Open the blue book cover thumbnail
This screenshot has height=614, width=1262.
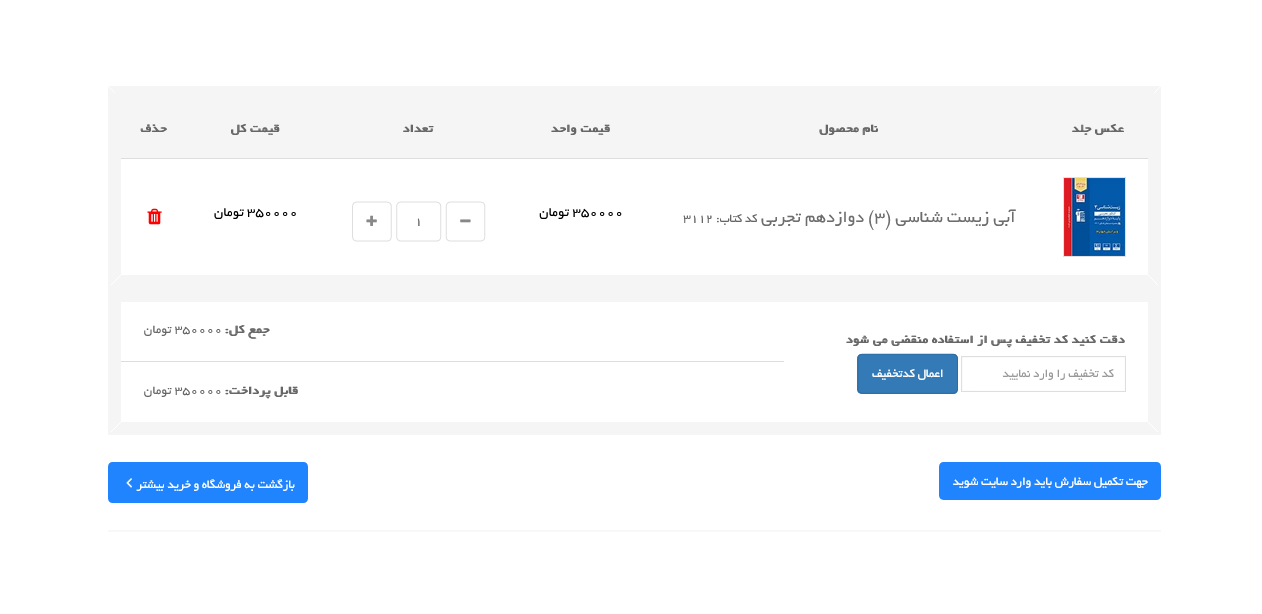point(1094,217)
